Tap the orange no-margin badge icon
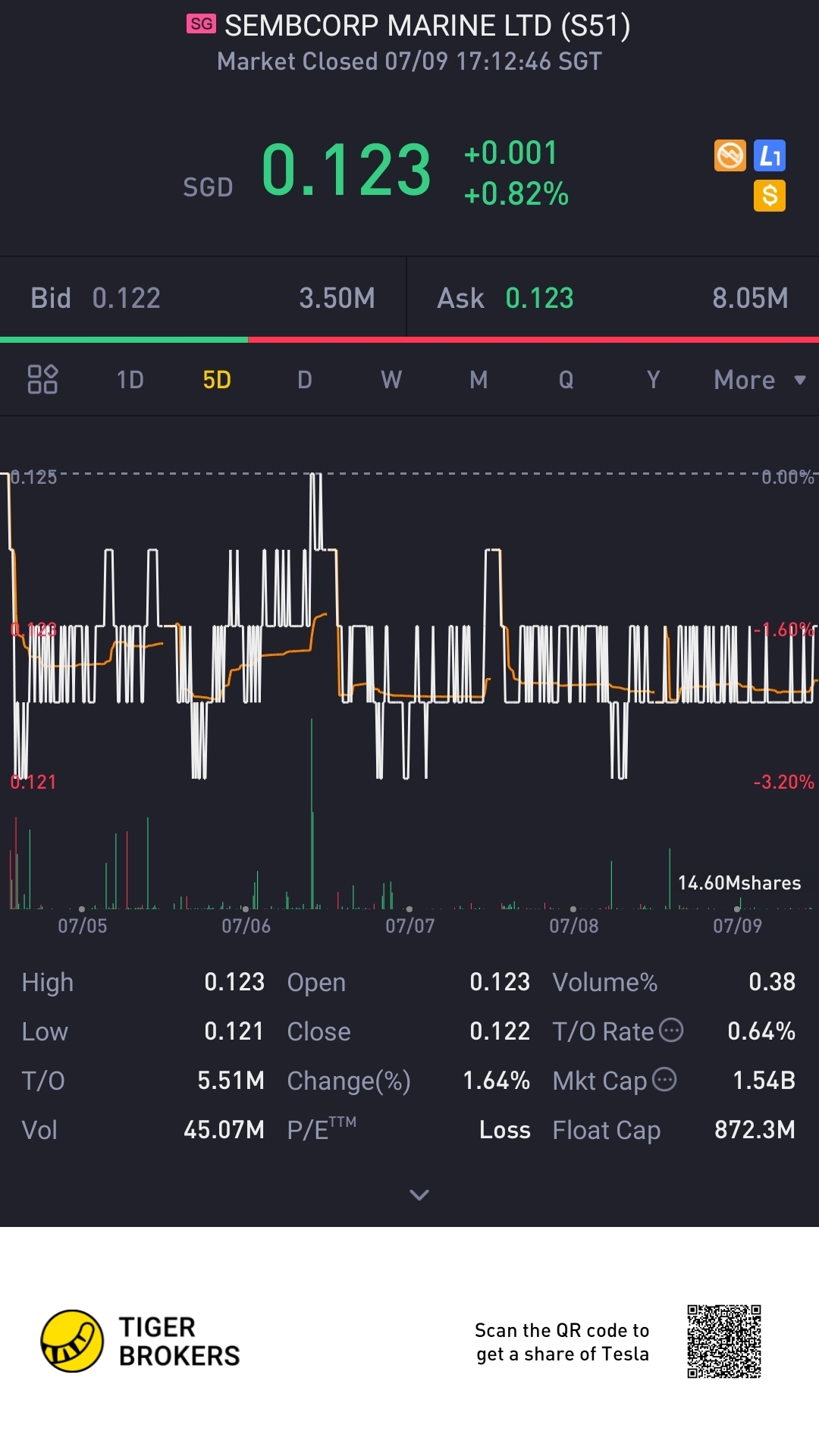This screenshot has width=819, height=1456. click(730, 155)
